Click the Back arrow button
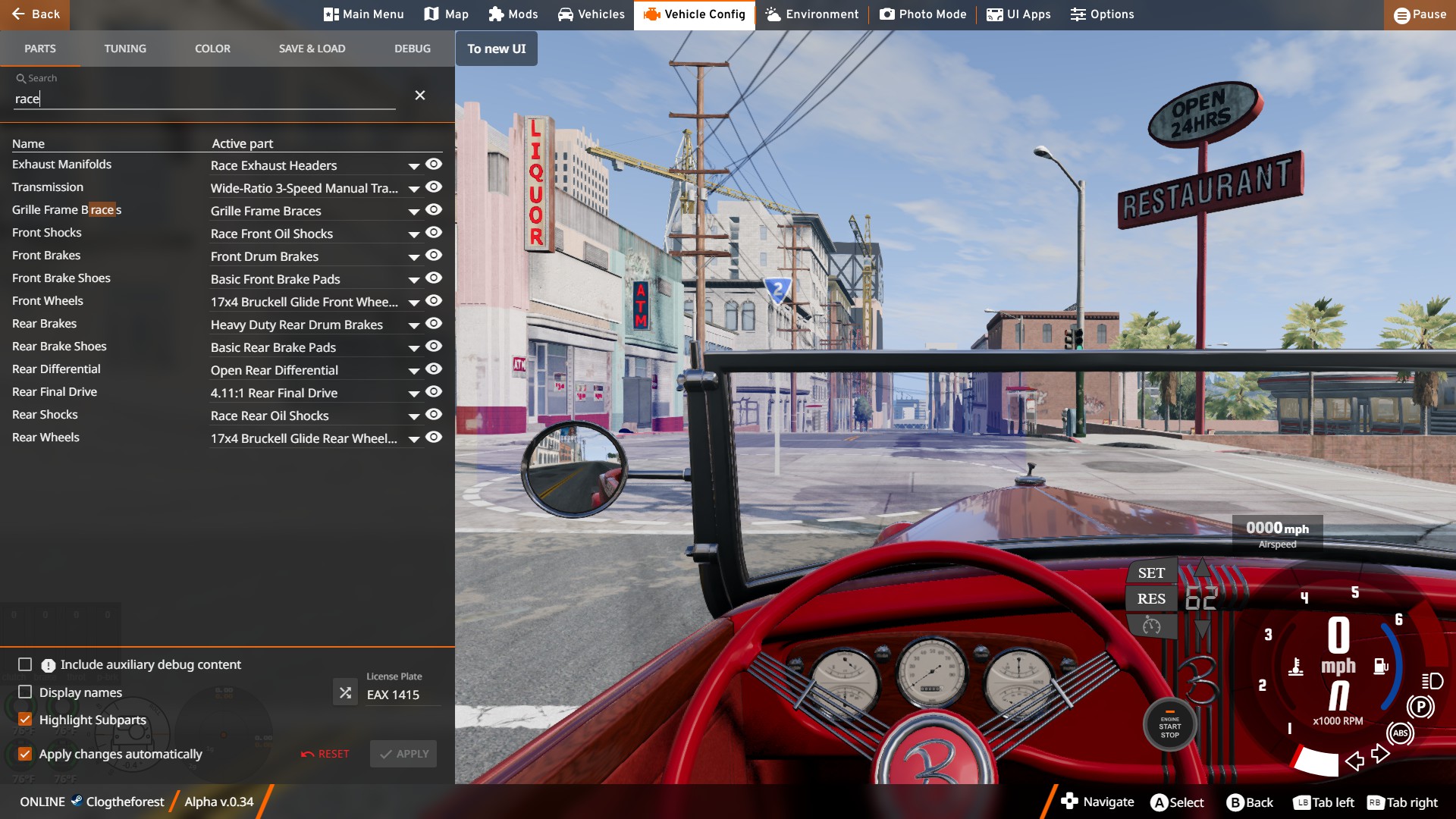1456x819 pixels. (x=35, y=14)
